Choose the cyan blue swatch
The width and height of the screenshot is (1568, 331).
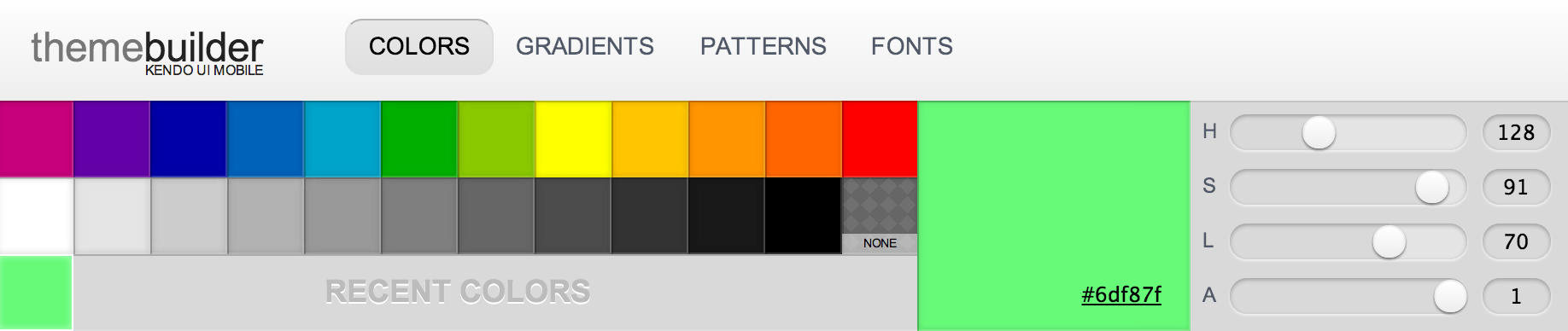click(342, 139)
